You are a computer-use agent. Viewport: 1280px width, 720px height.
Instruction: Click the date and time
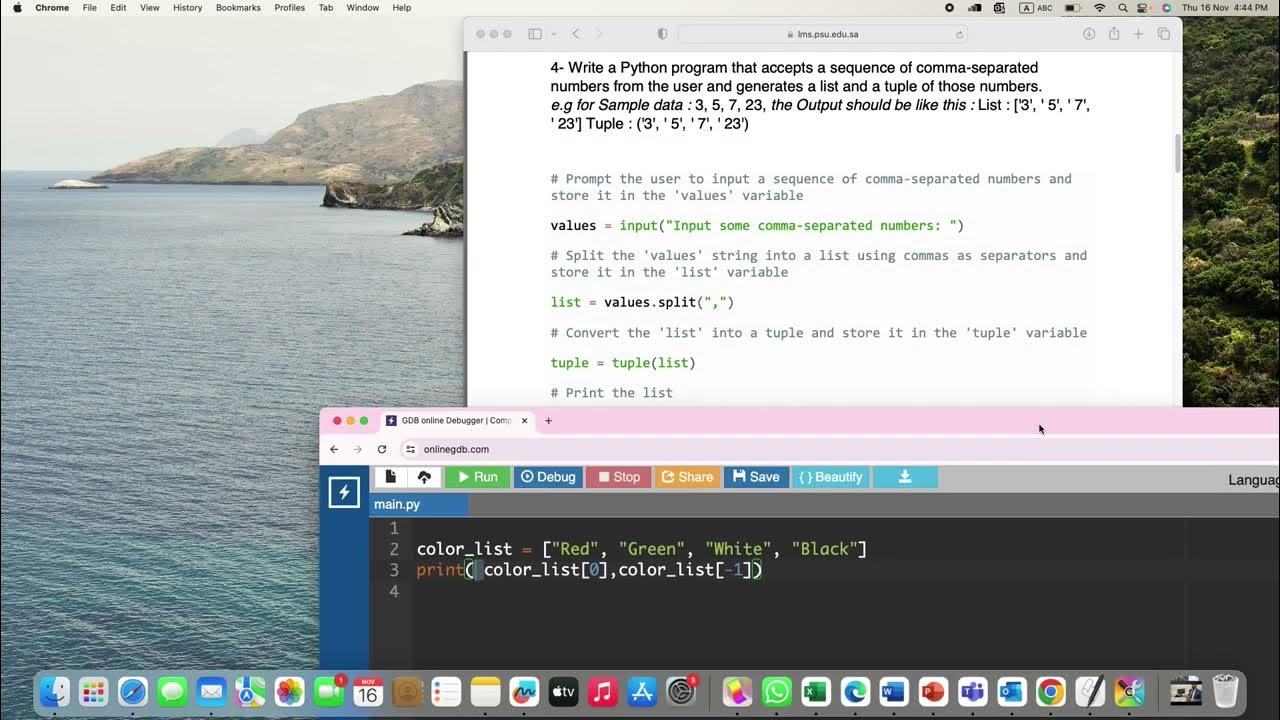point(1226,7)
